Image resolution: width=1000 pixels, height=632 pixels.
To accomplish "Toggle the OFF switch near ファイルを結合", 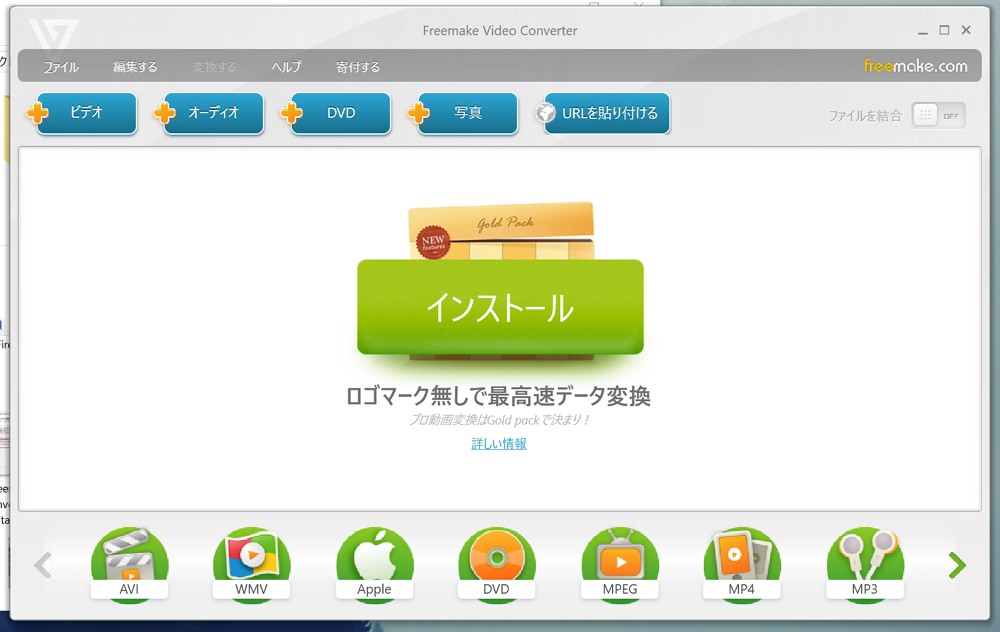I will tap(952, 115).
